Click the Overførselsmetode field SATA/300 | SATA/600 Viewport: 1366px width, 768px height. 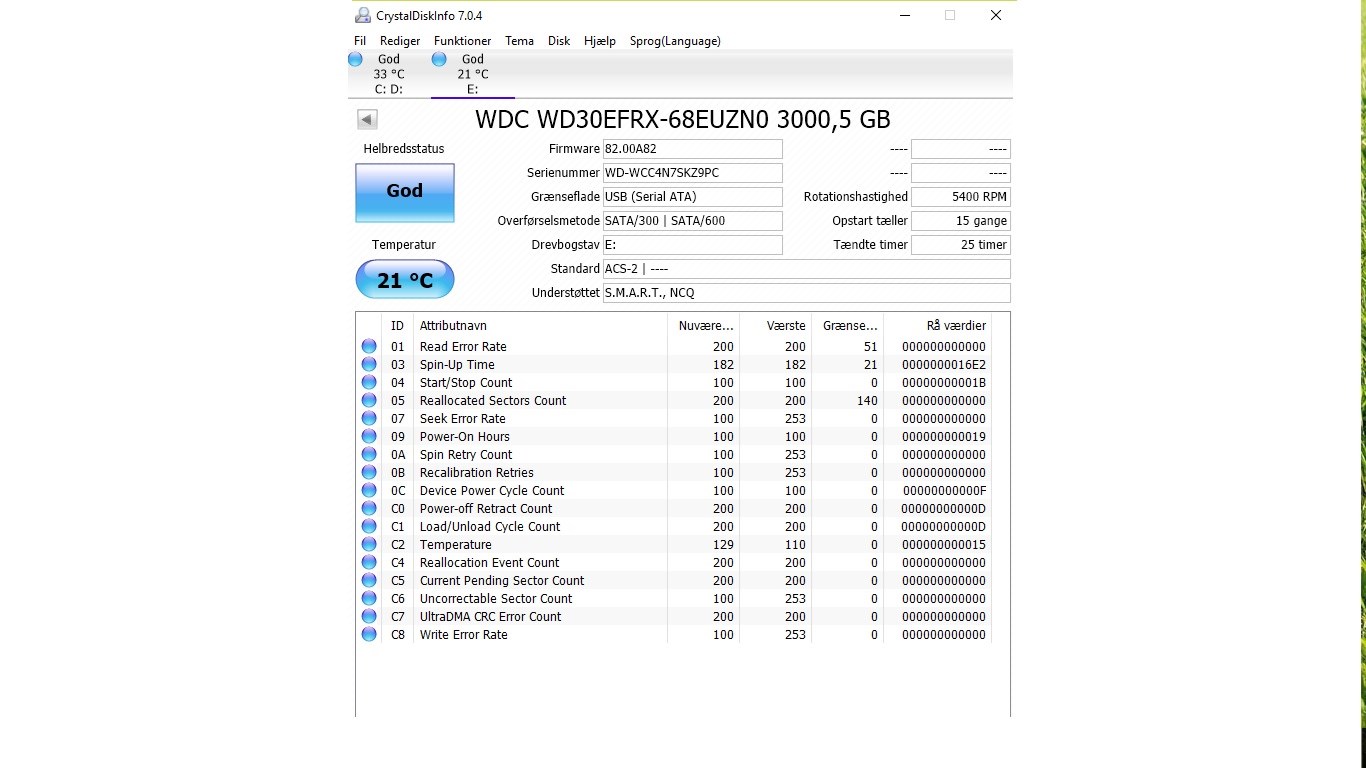click(692, 221)
